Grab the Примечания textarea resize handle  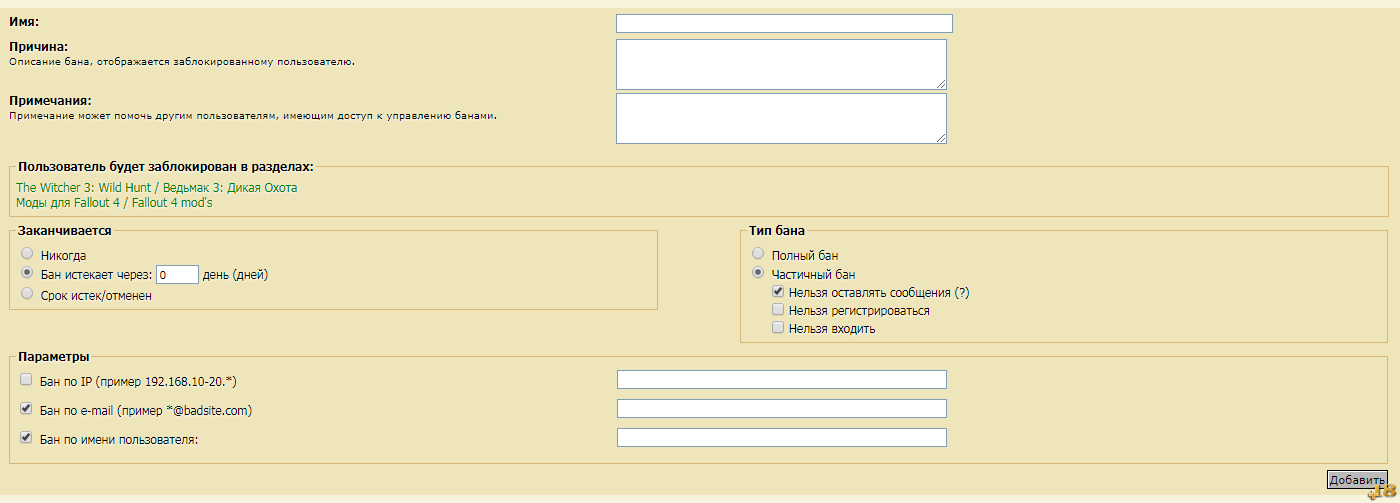click(x=940, y=138)
